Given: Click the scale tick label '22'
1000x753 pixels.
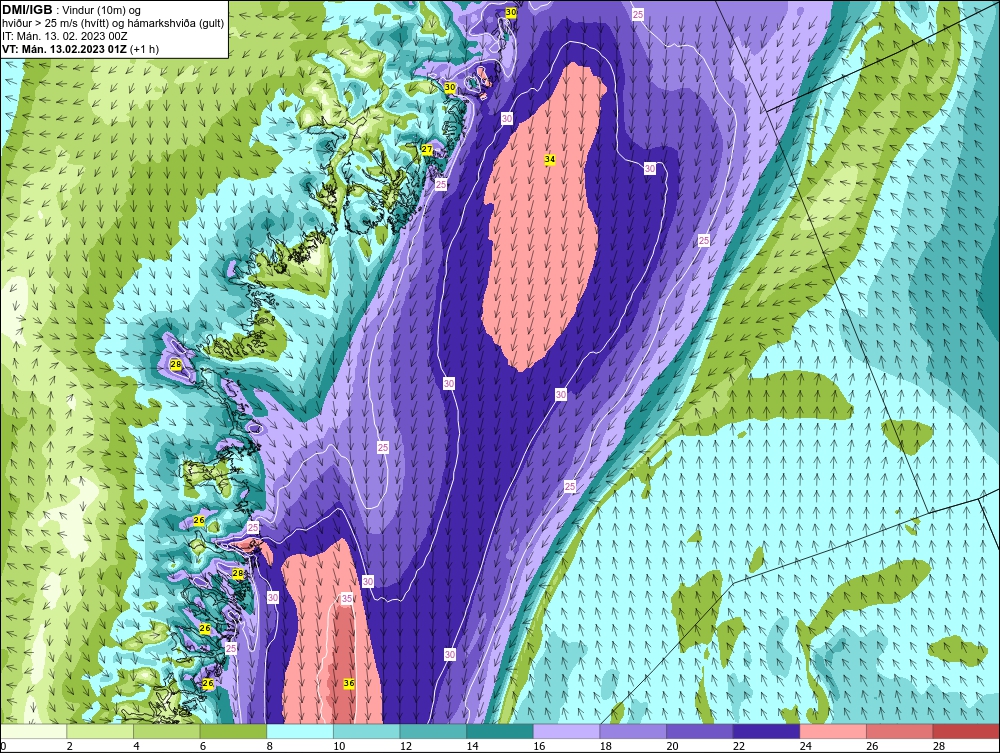Looking at the screenshot, I should click(x=739, y=746).
